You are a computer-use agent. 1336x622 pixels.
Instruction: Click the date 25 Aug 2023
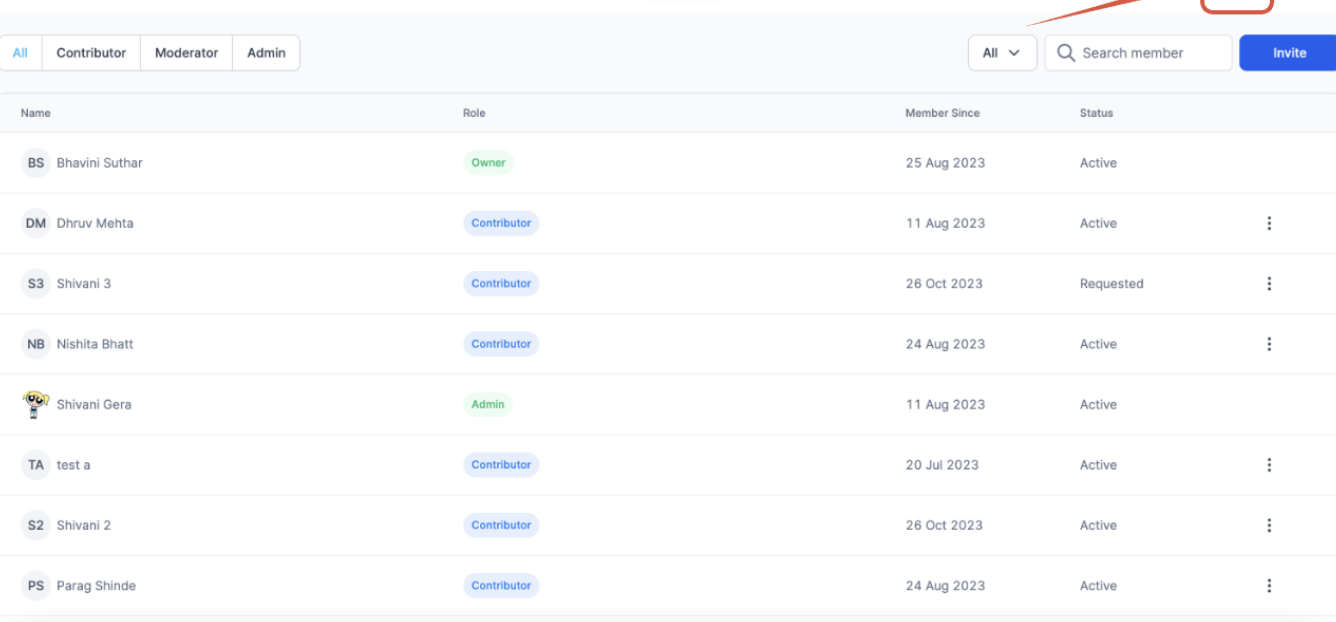point(945,163)
